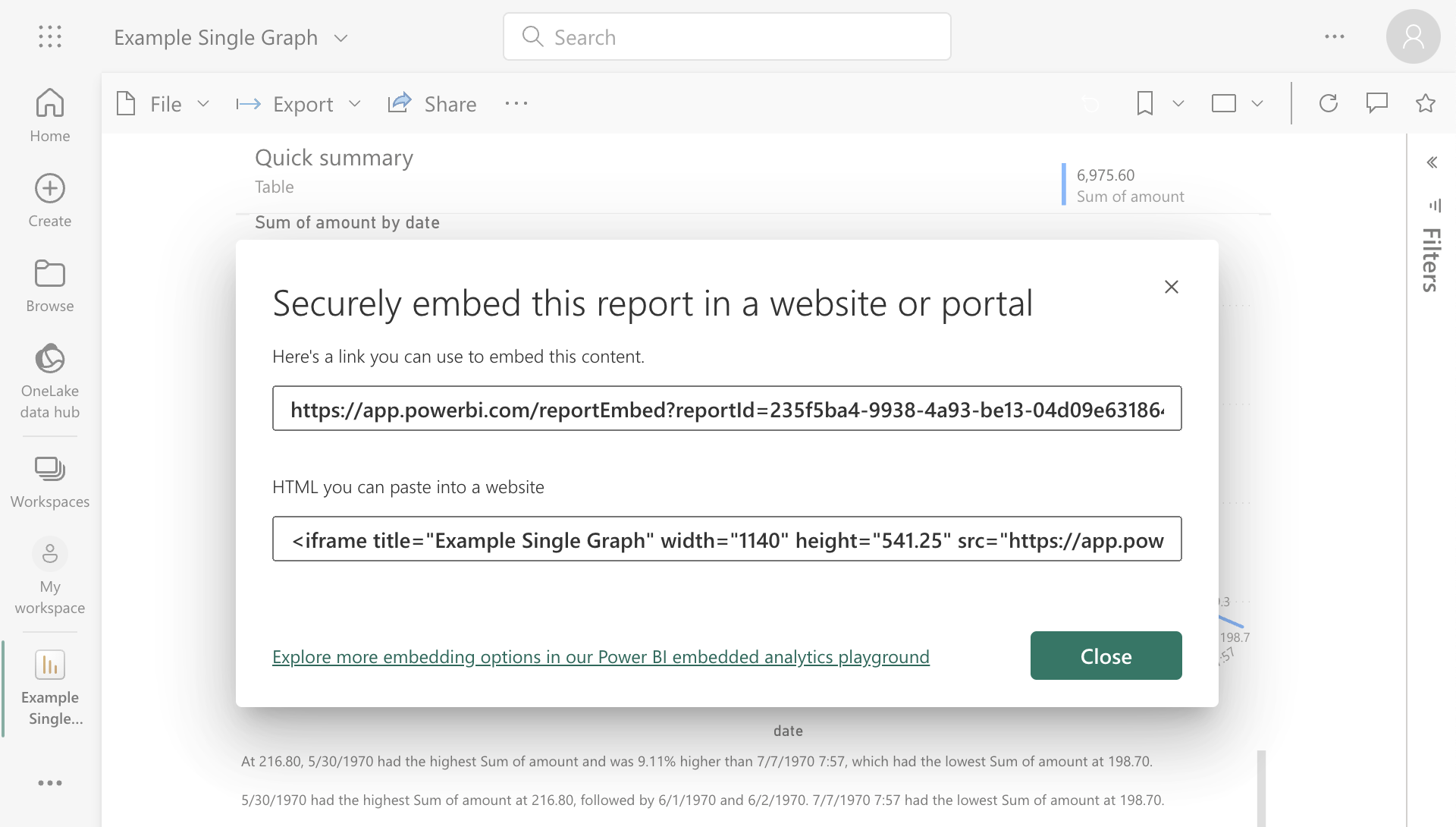Click the green Close button

point(1106,656)
